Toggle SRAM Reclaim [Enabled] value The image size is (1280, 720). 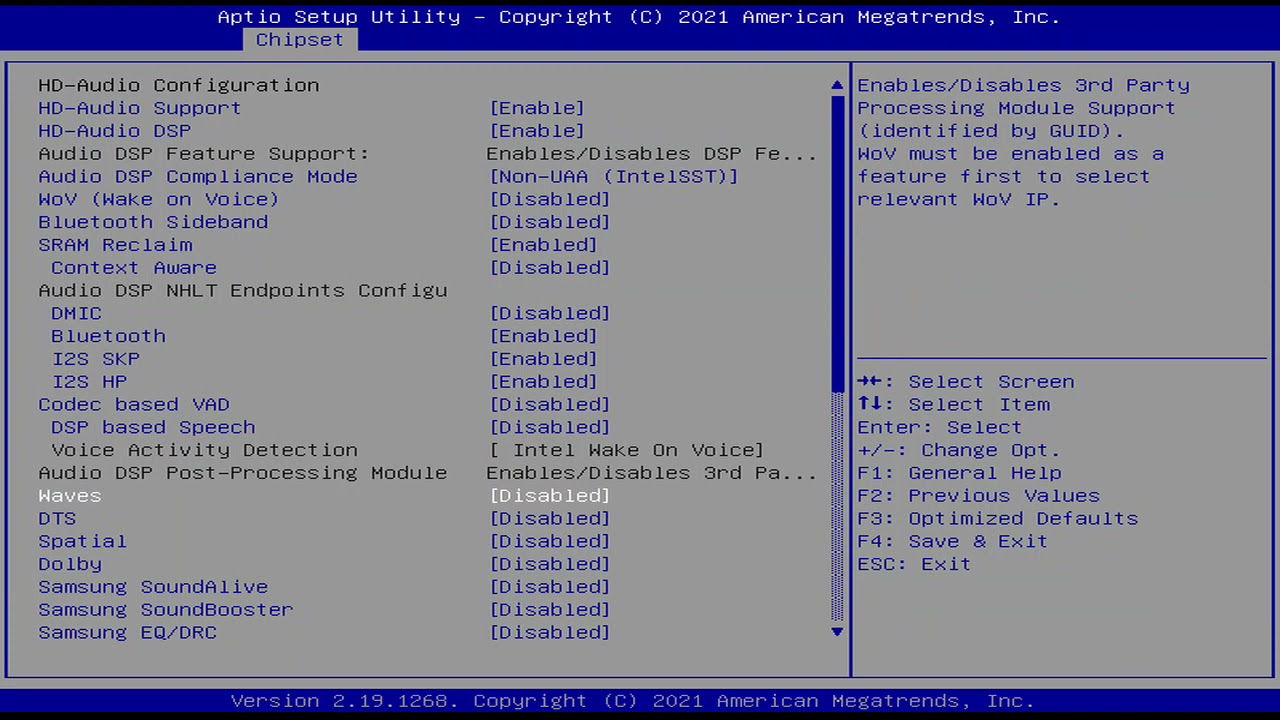(543, 245)
